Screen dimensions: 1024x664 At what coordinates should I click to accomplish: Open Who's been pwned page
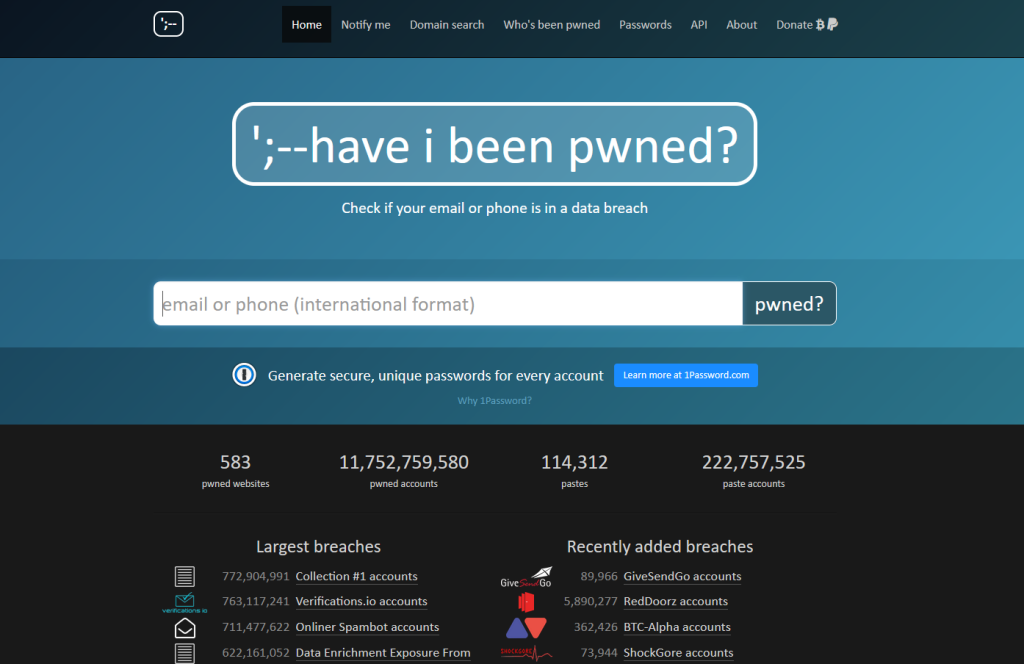(551, 25)
